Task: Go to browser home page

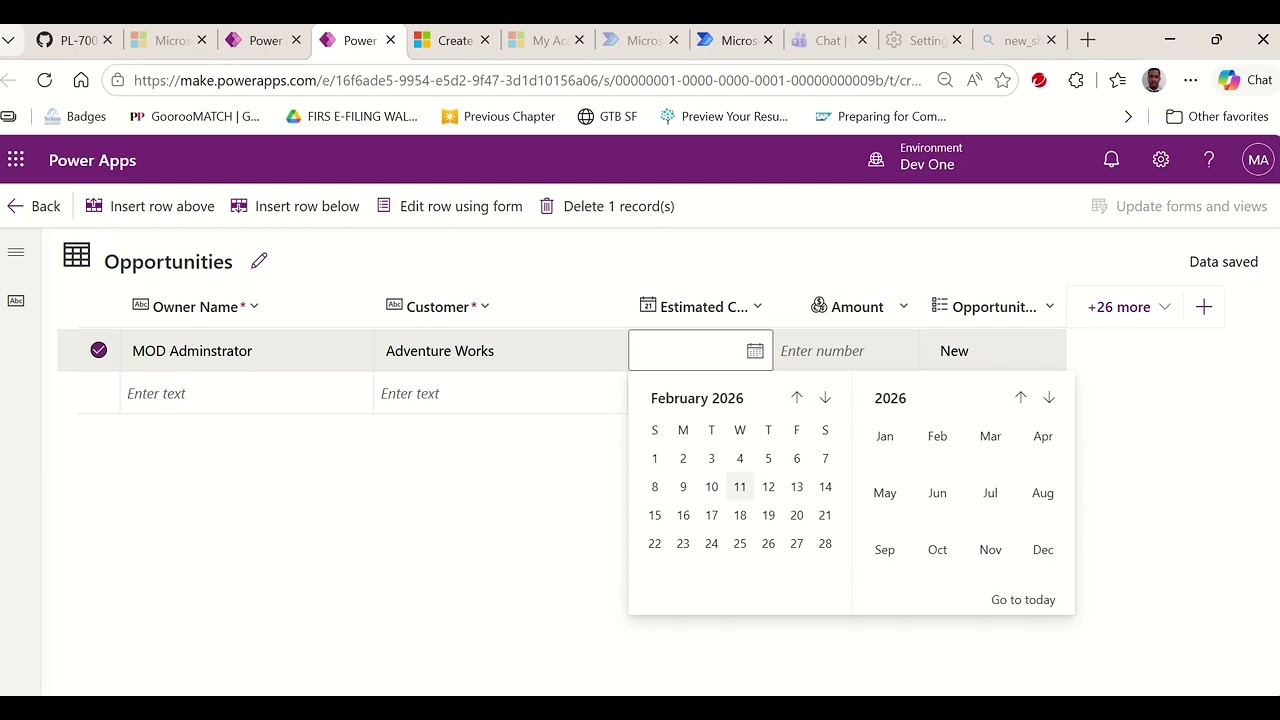Action: pyautogui.click(x=81, y=80)
